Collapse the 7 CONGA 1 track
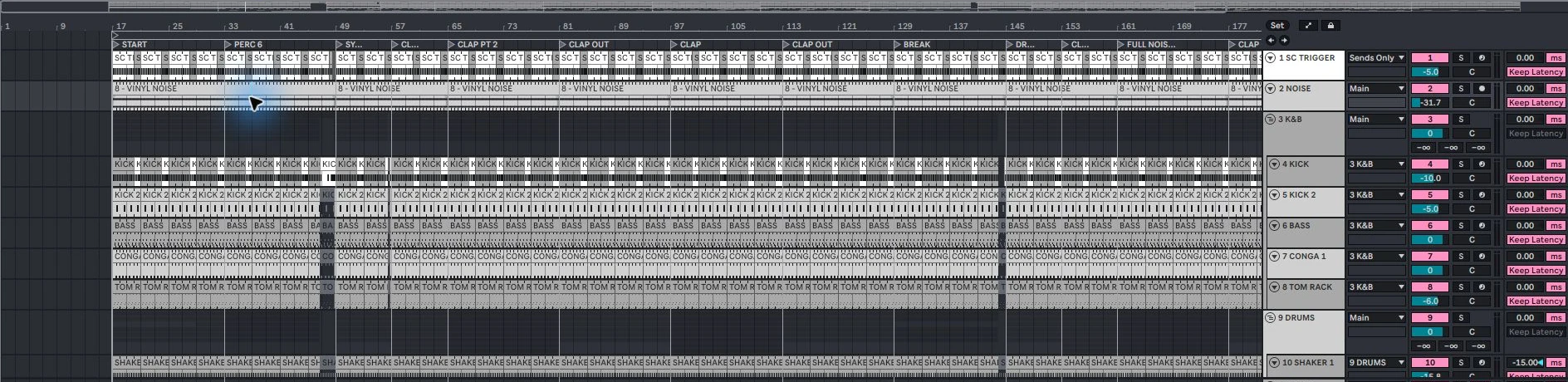This screenshot has width=1568, height=382. point(1274,257)
